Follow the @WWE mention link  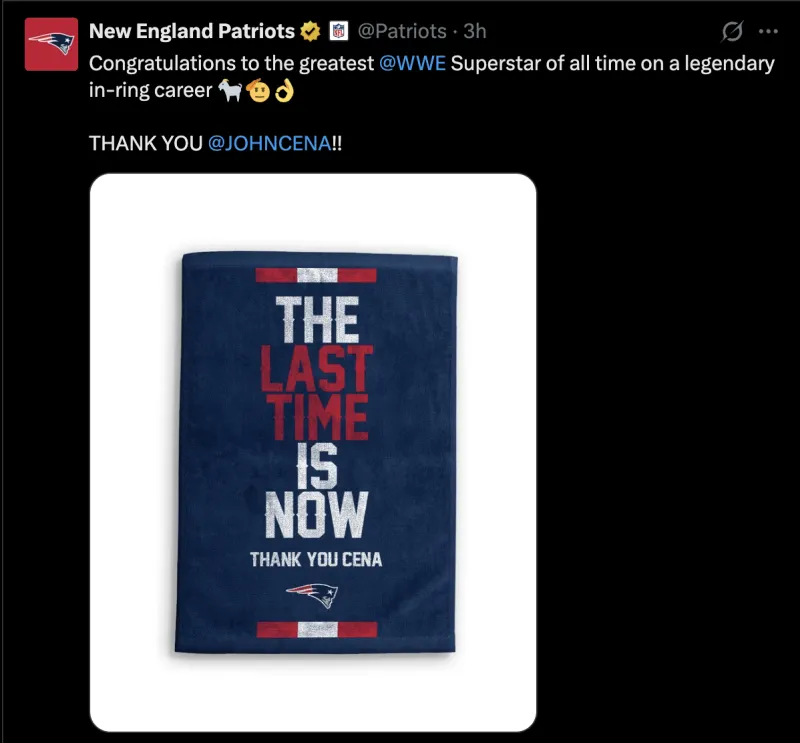click(412, 63)
